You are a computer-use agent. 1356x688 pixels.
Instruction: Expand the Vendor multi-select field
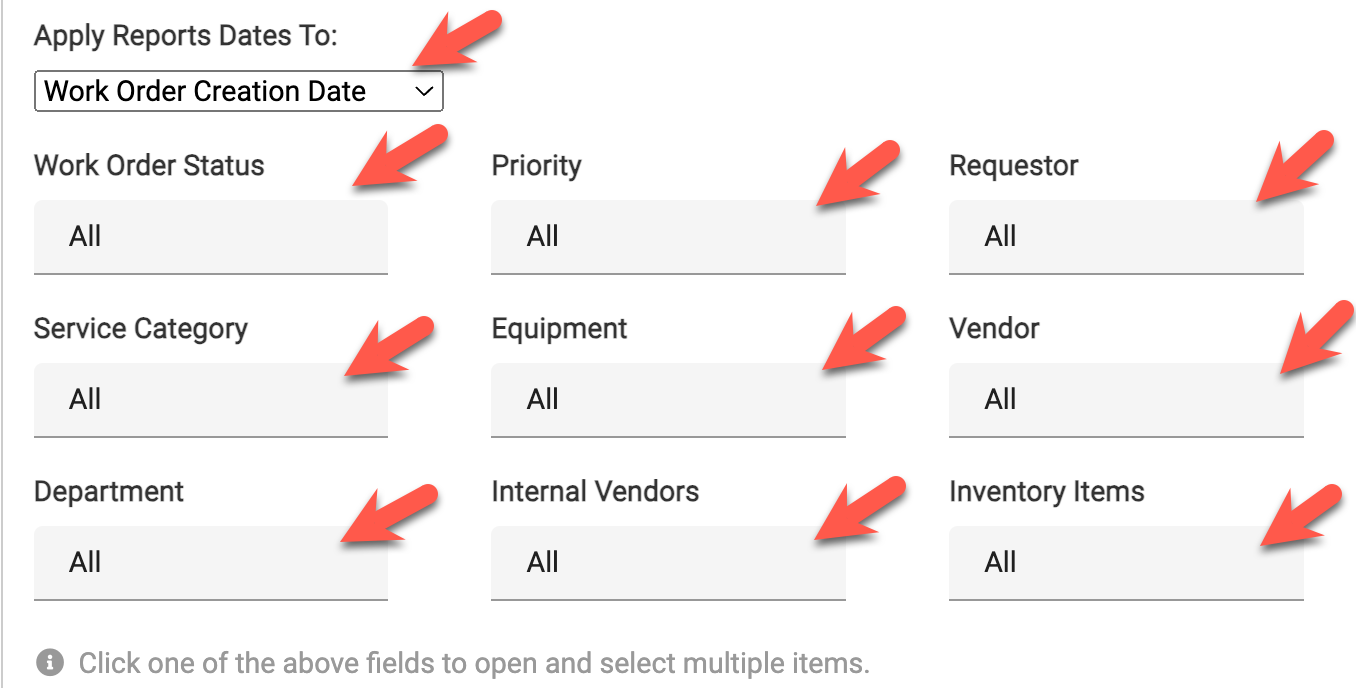1125,400
